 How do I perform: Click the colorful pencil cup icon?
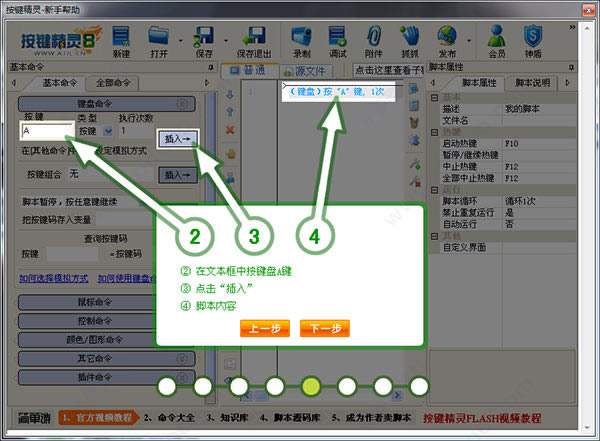[414, 122]
